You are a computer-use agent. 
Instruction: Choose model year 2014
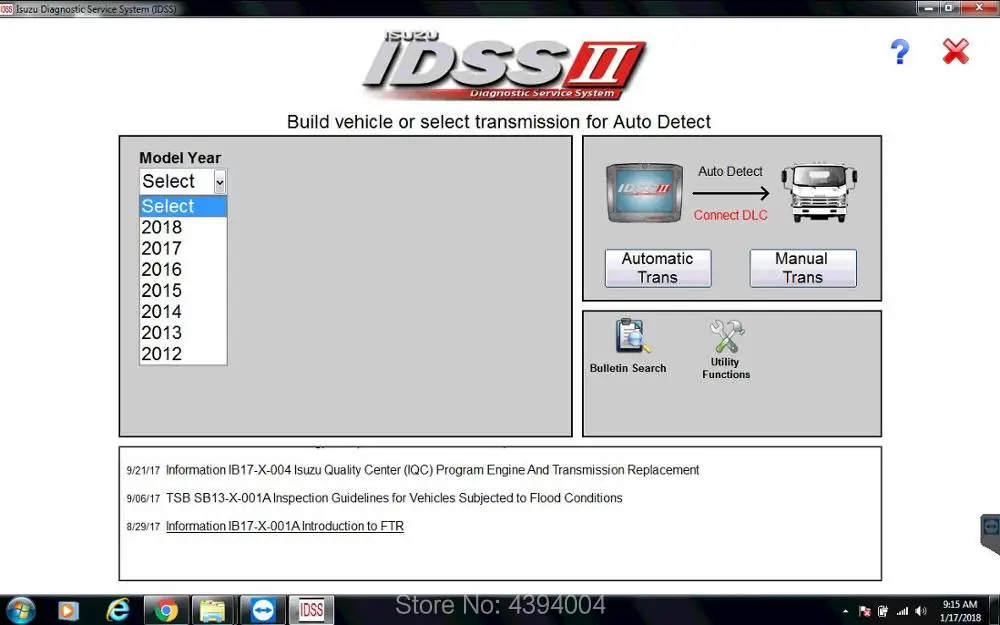tap(183, 311)
